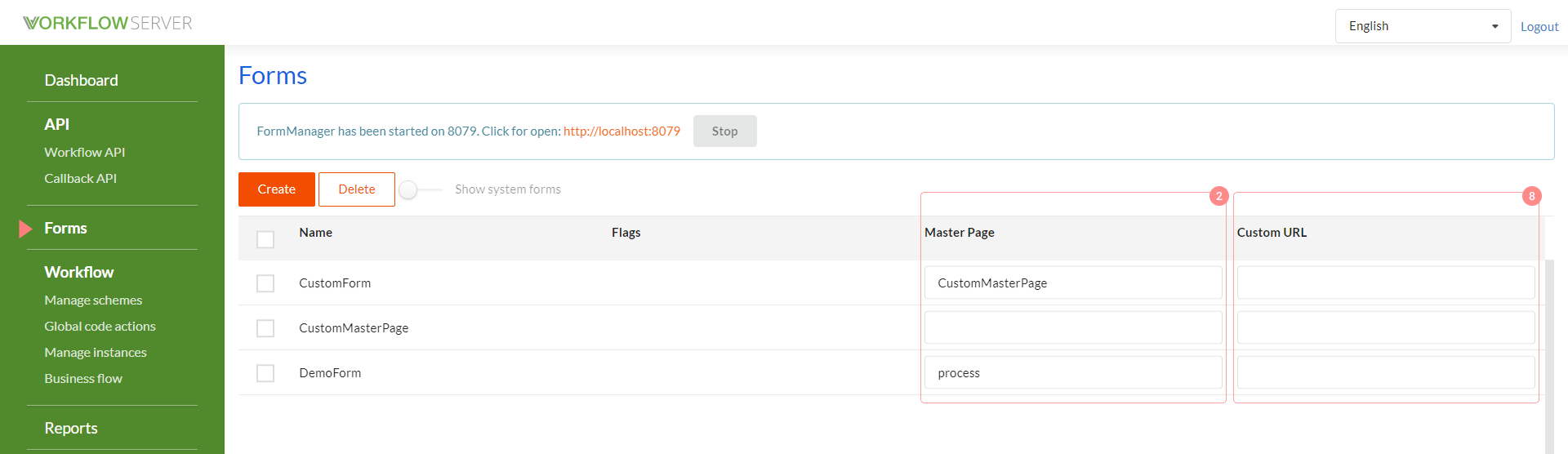Click the vertical scrollbar of forms table

(x=1549, y=357)
